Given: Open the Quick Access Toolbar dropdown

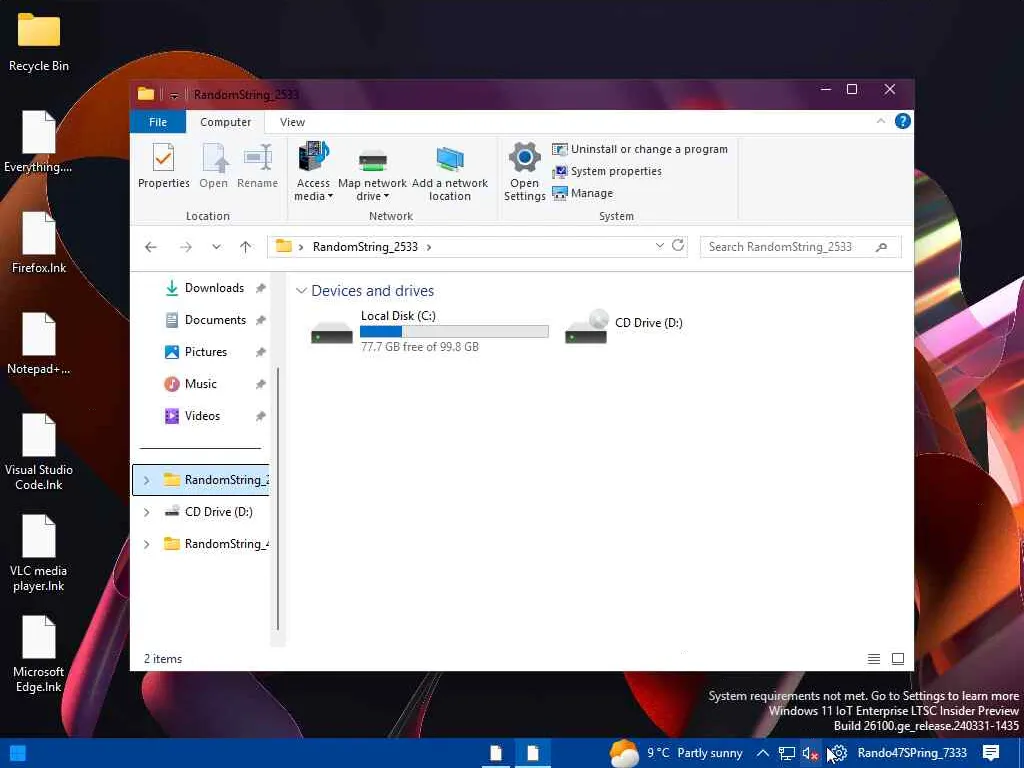Looking at the screenshot, I should [174, 95].
